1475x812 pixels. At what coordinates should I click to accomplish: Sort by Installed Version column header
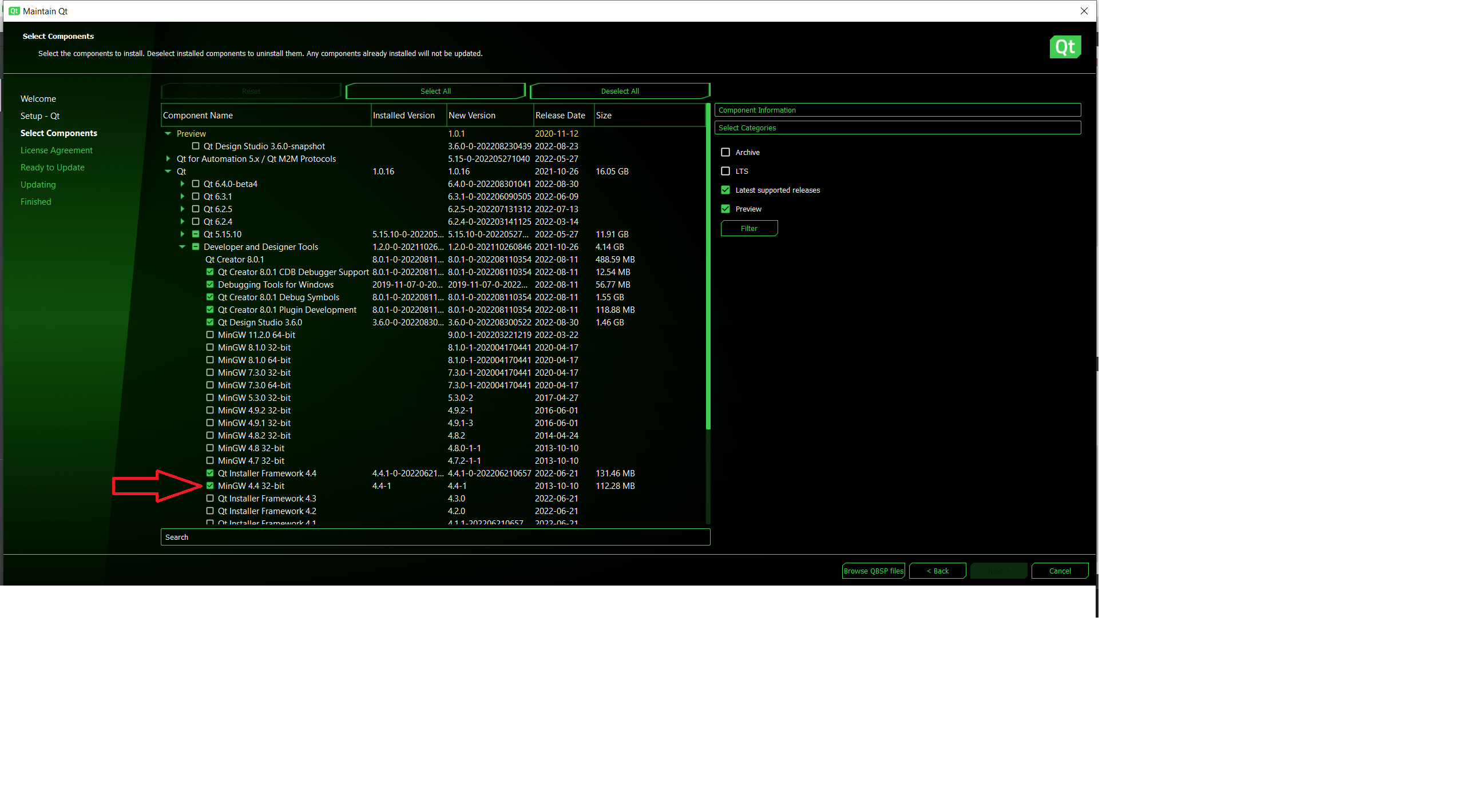409,116
